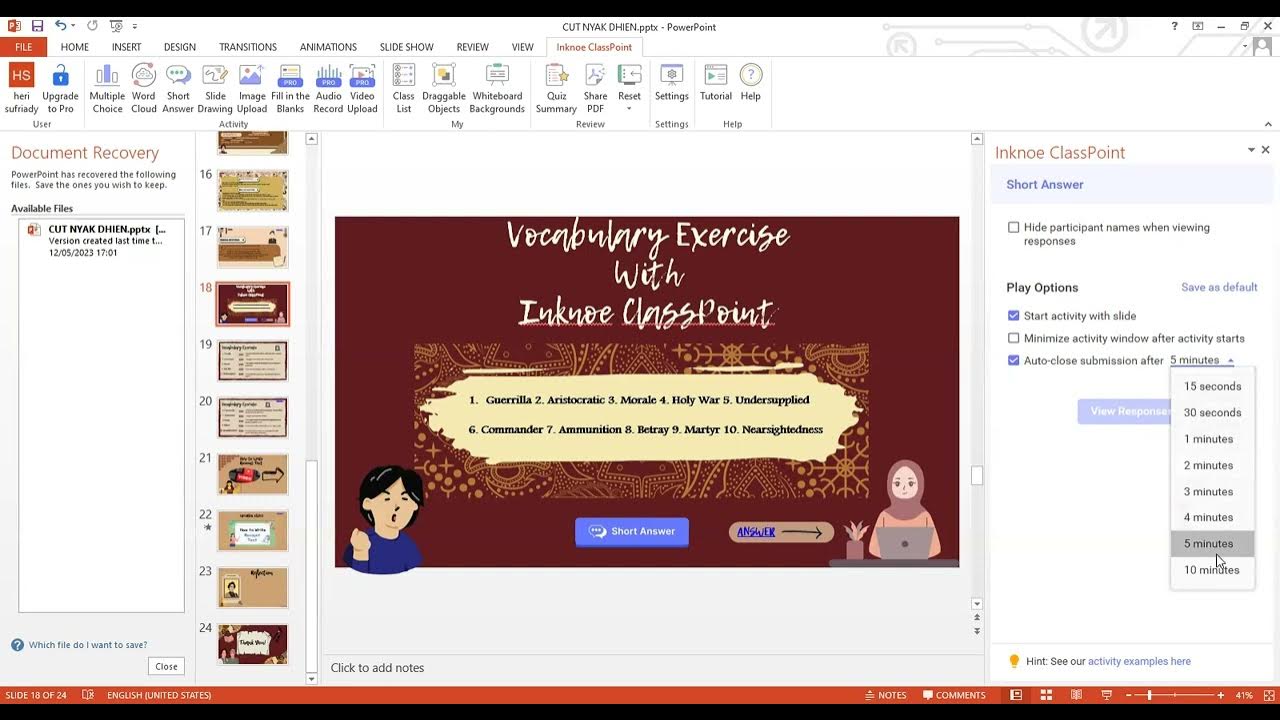Screen dimensions: 1280x720
Task: Open the SLIDE SHOW tab
Action: pyautogui.click(x=406, y=47)
